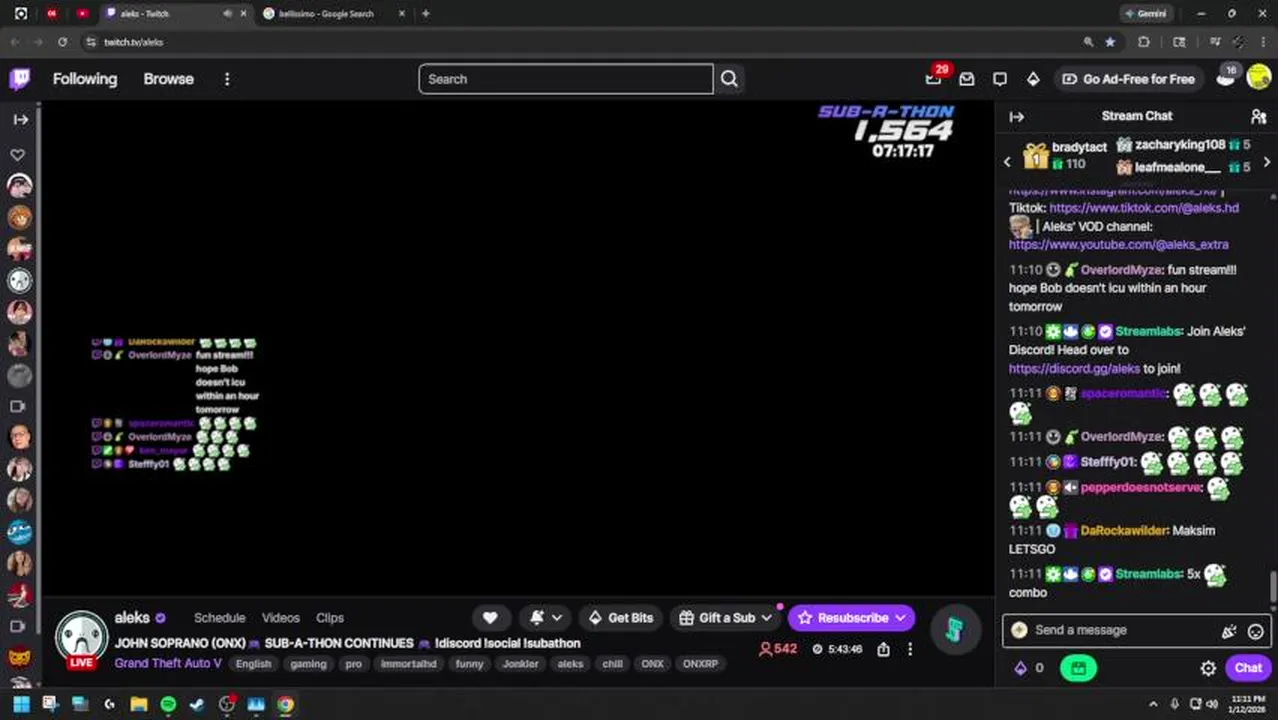This screenshot has height=720, width=1278.
Task: Click the followed channels heart icon in sidebar
Action: 18,155
